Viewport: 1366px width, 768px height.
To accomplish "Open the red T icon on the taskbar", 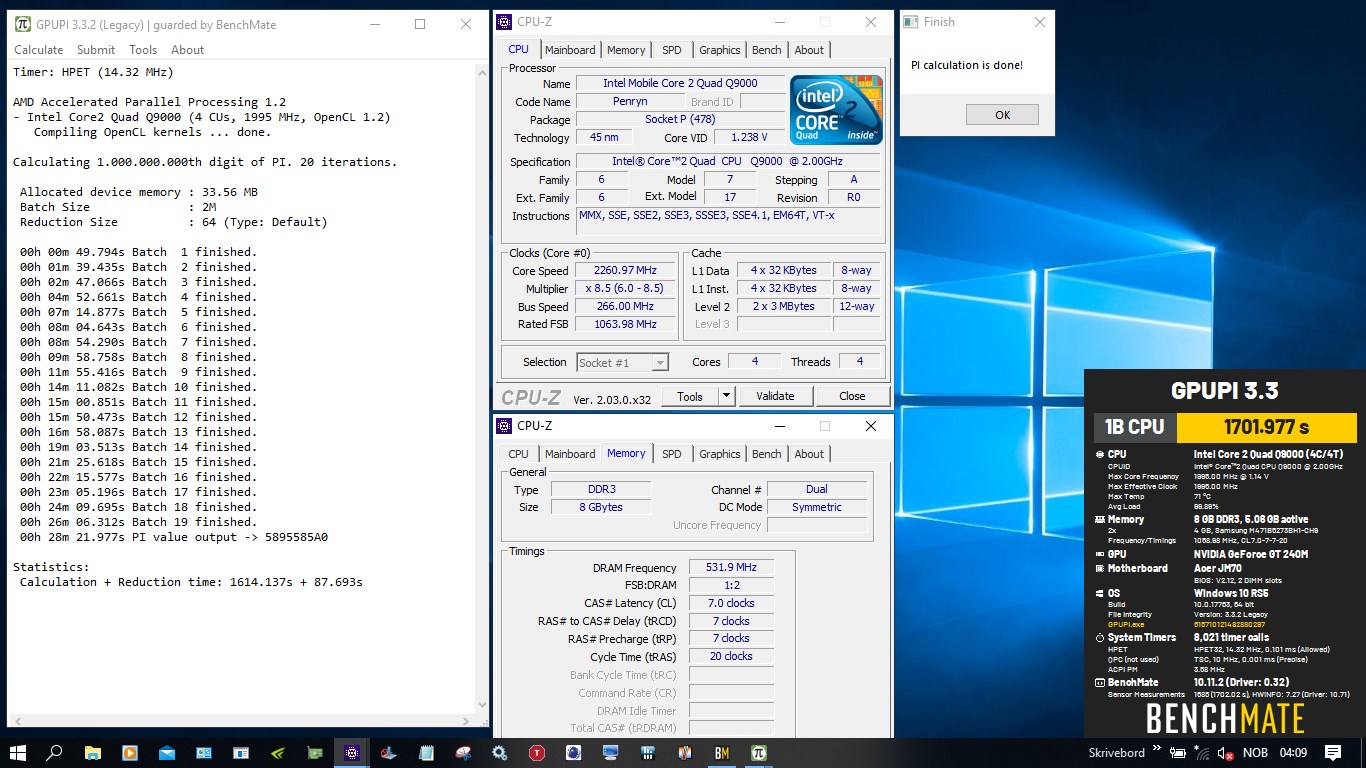I will tap(537, 753).
